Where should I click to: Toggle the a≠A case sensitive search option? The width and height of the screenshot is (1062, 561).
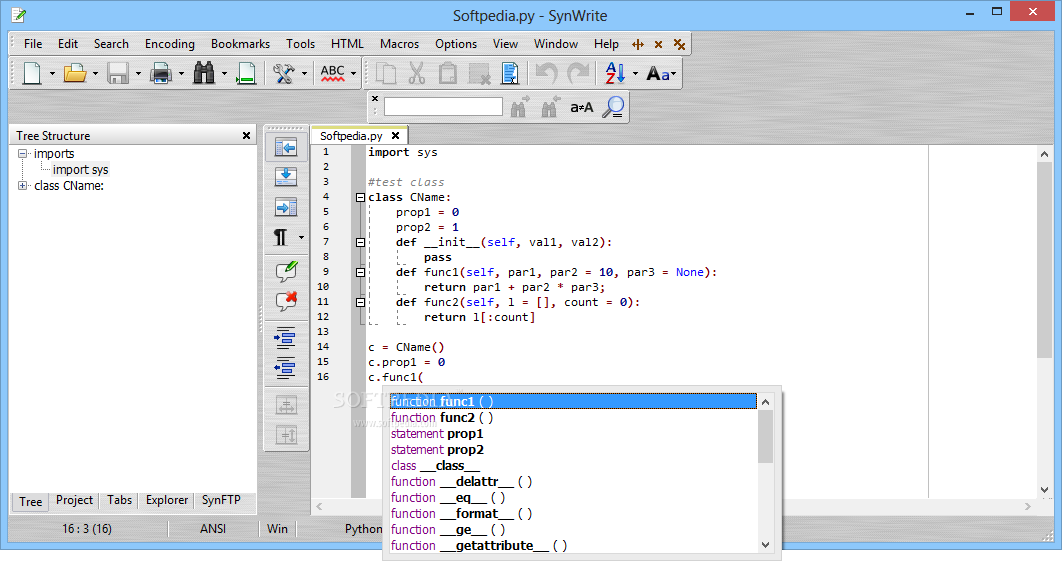[582, 107]
